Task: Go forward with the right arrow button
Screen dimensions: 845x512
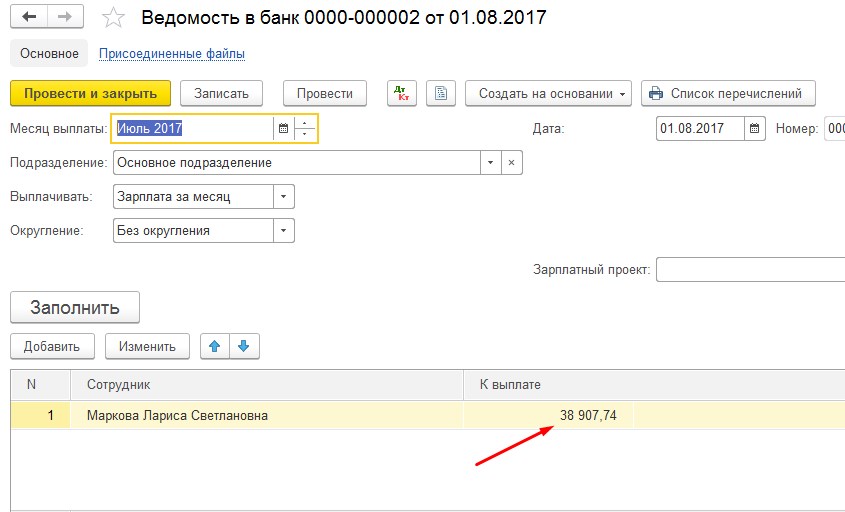Action: click(65, 17)
